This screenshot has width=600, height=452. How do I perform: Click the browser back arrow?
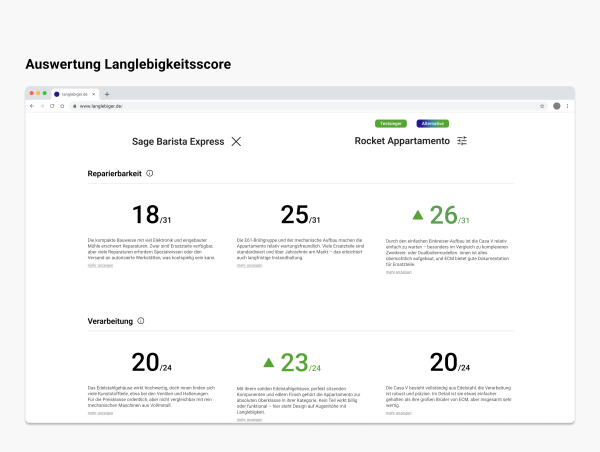[x=32, y=105]
